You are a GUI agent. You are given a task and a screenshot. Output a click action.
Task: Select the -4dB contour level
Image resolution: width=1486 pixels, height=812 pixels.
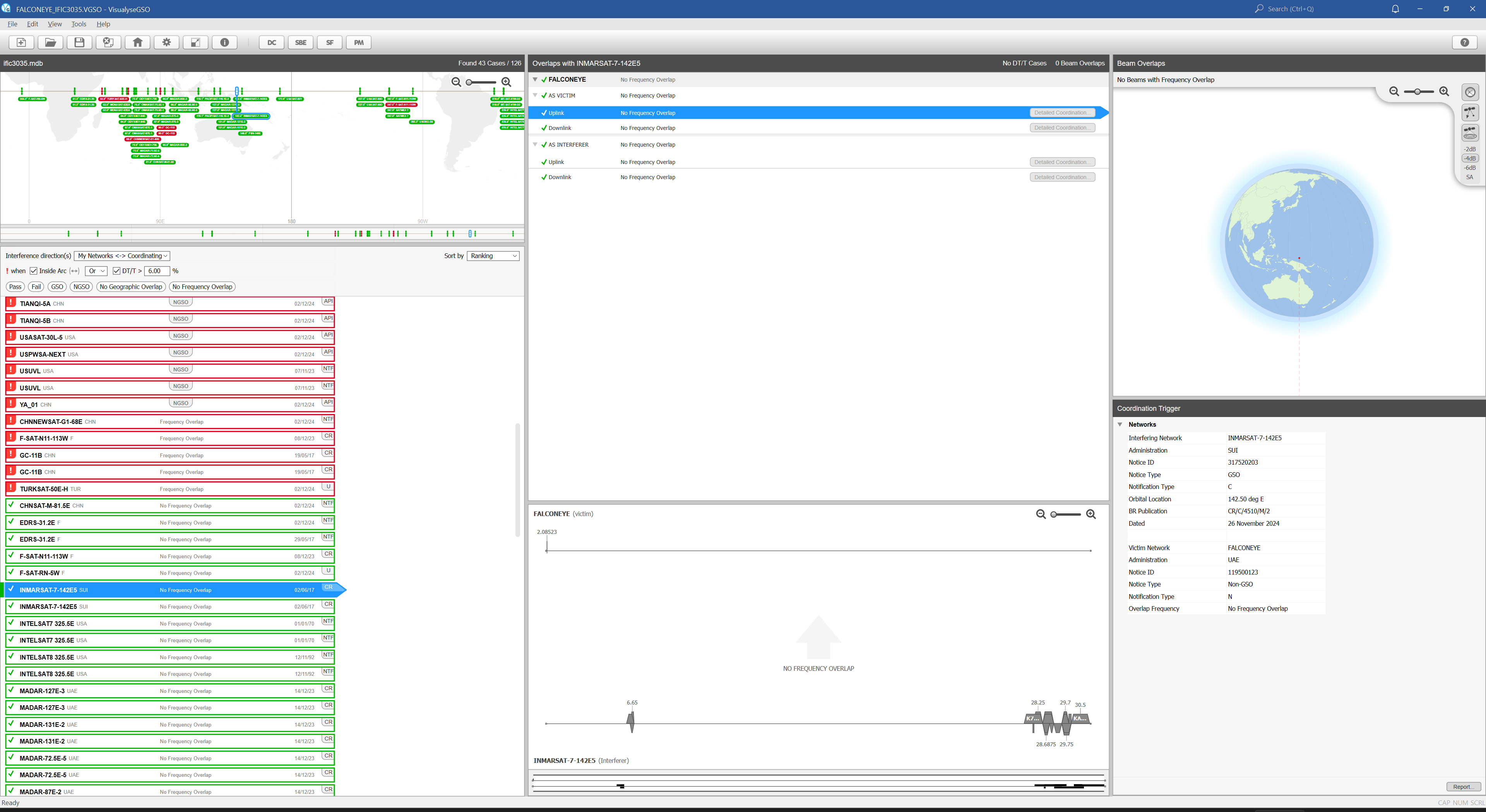[1470, 158]
